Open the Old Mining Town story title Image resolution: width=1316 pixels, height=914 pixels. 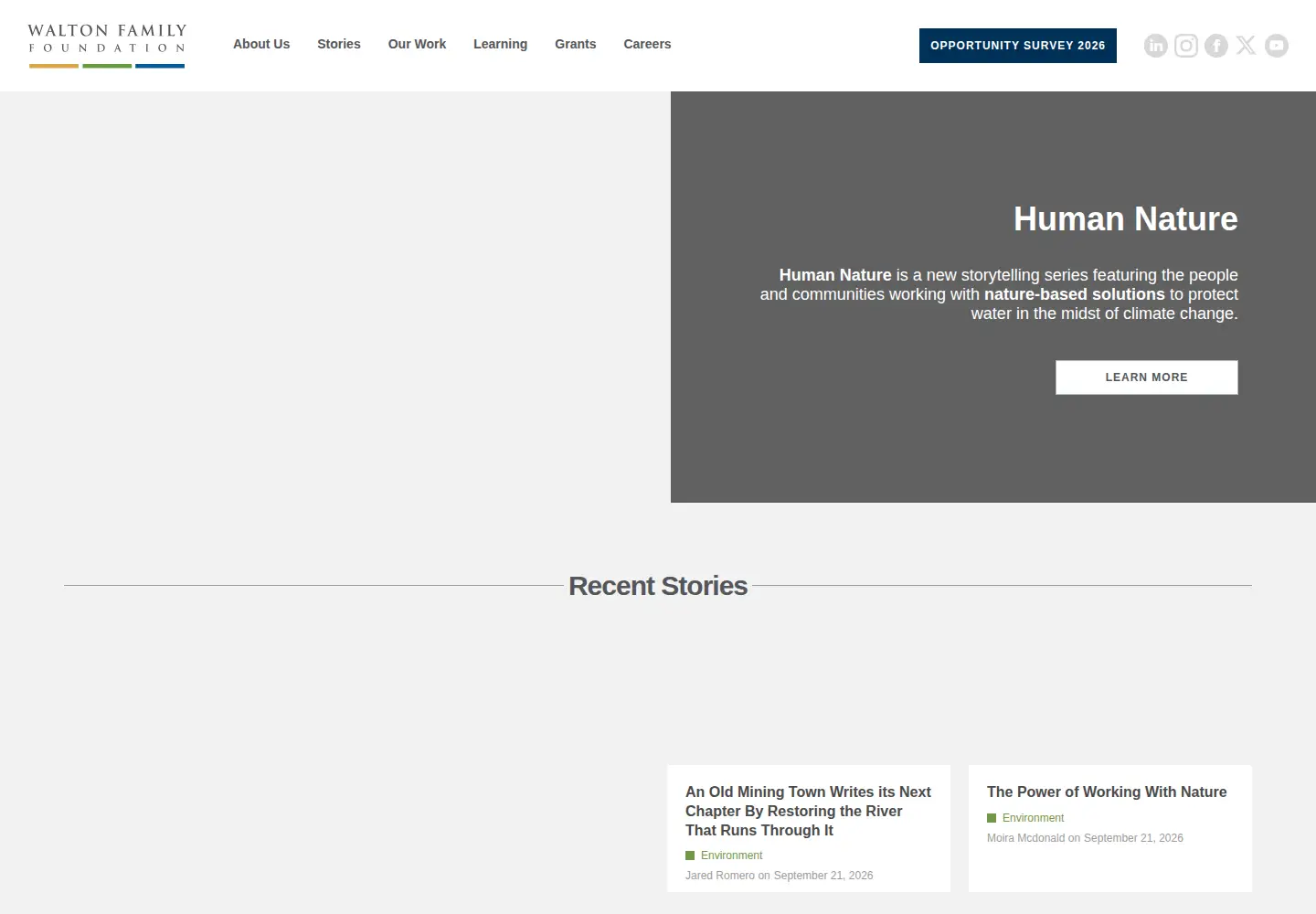[809, 811]
